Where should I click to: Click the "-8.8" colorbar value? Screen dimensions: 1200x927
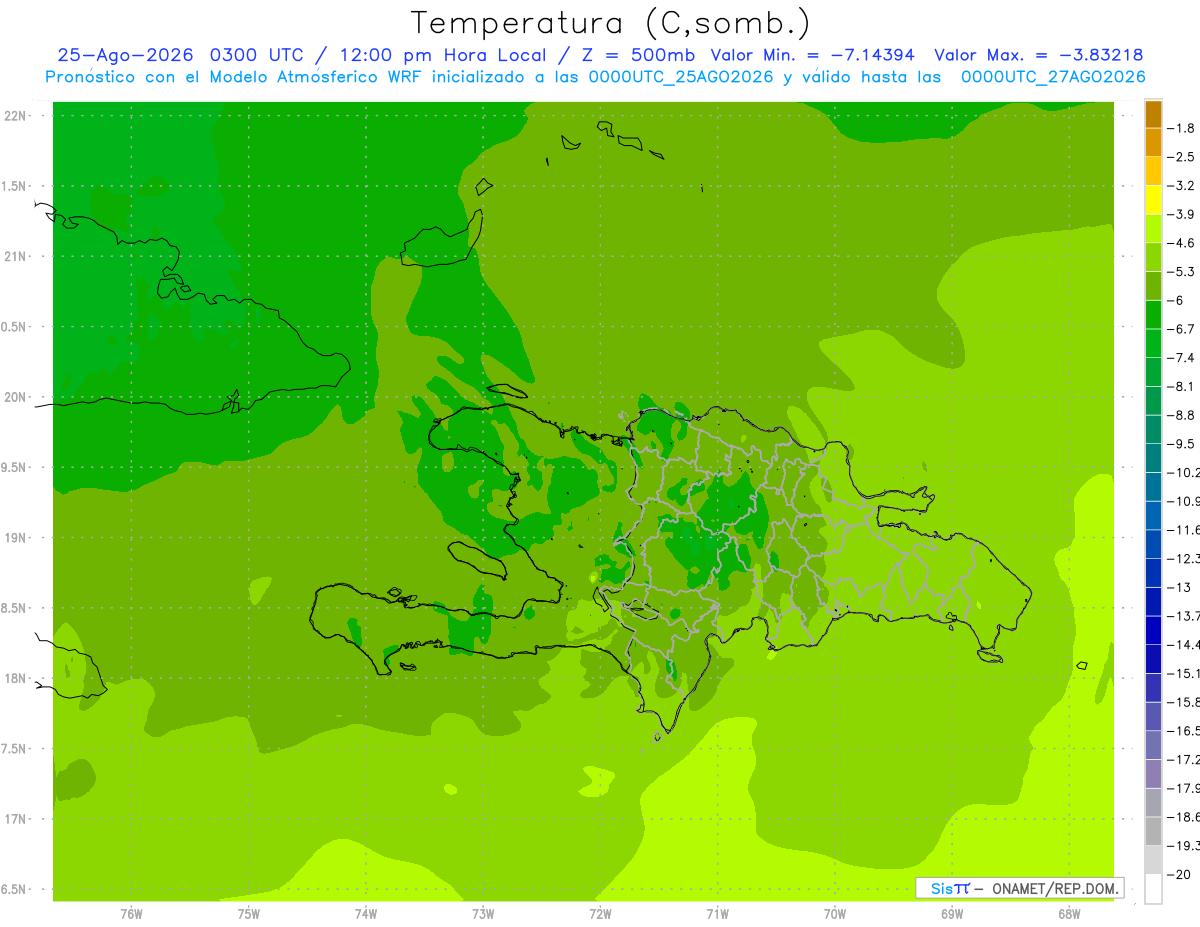[1182, 415]
